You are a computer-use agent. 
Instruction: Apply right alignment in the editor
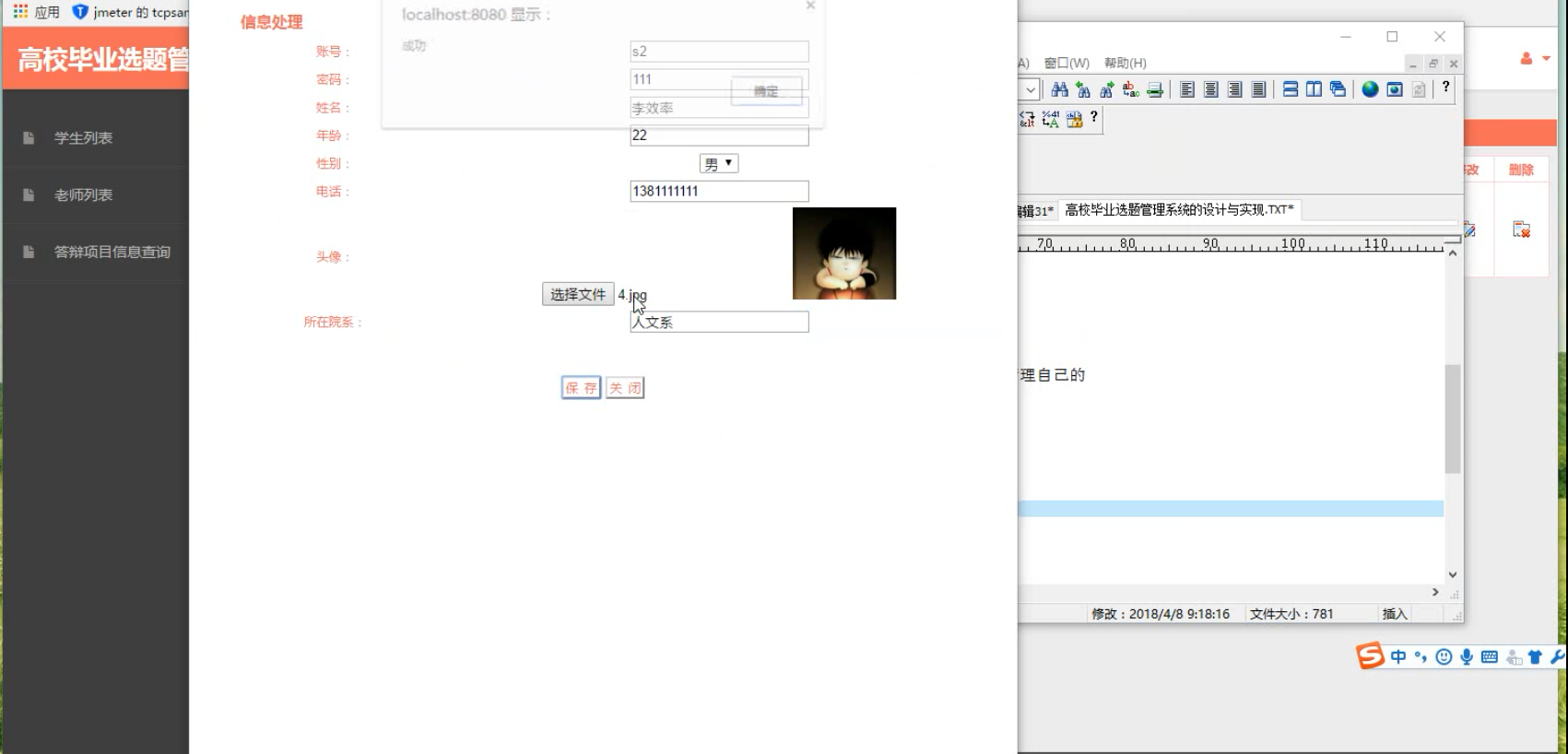[1235, 89]
